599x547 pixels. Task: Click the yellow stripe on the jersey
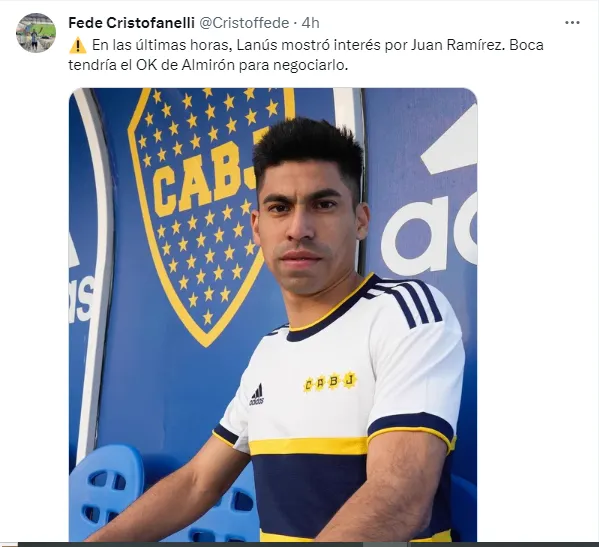click(308, 446)
